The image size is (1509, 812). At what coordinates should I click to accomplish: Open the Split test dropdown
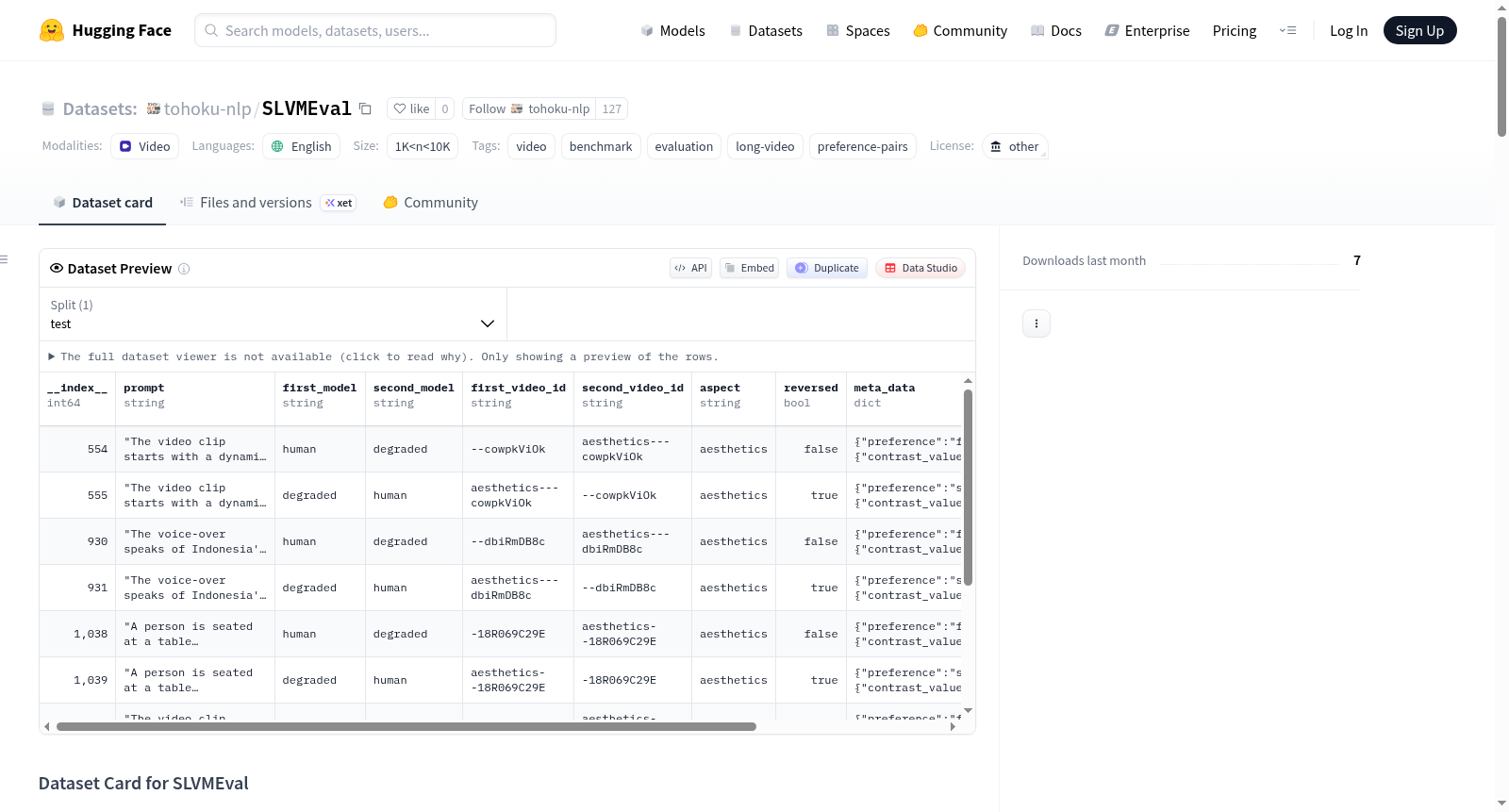pyautogui.click(x=273, y=314)
